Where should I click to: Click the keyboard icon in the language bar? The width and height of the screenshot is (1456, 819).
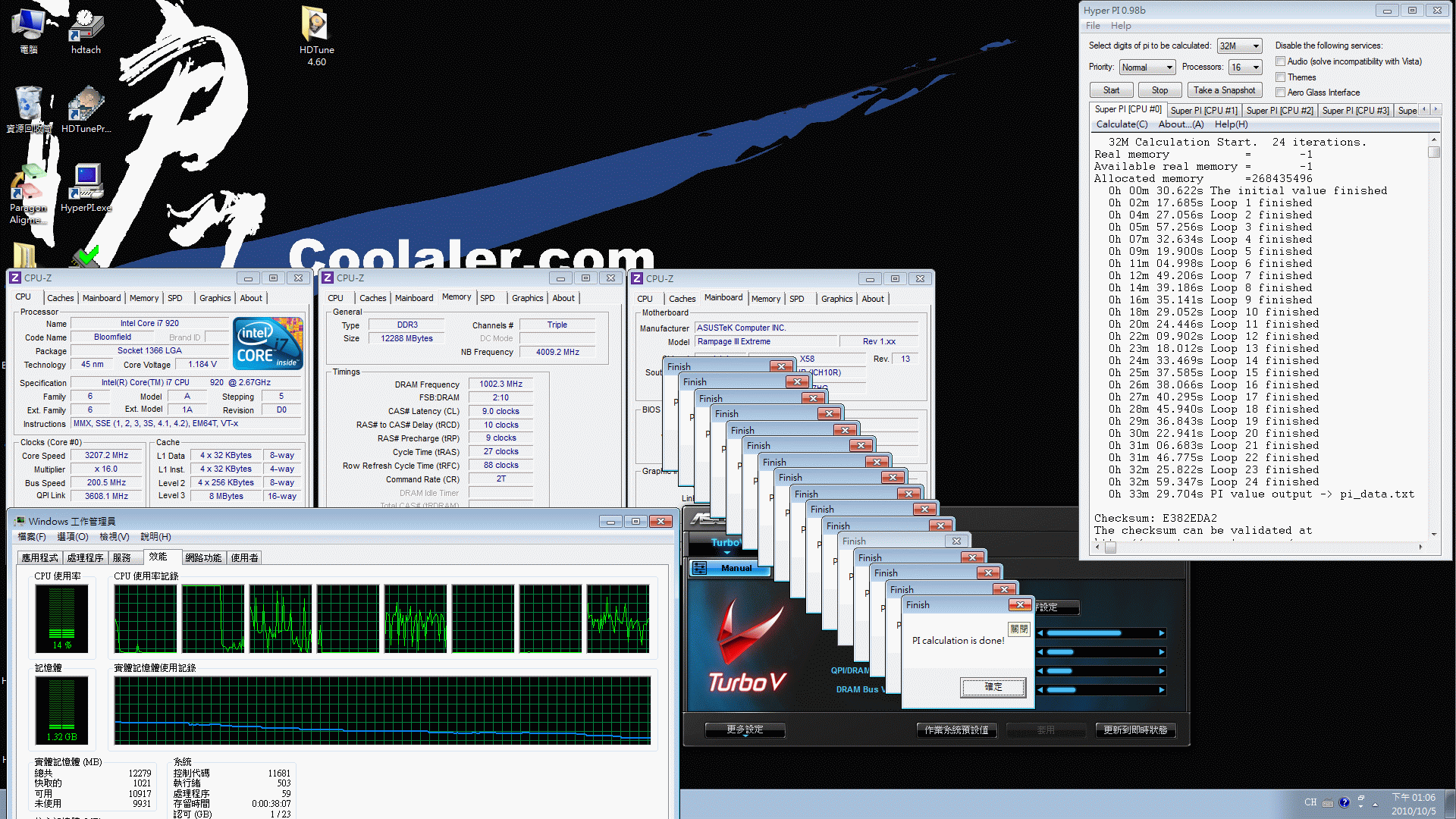1328,803
